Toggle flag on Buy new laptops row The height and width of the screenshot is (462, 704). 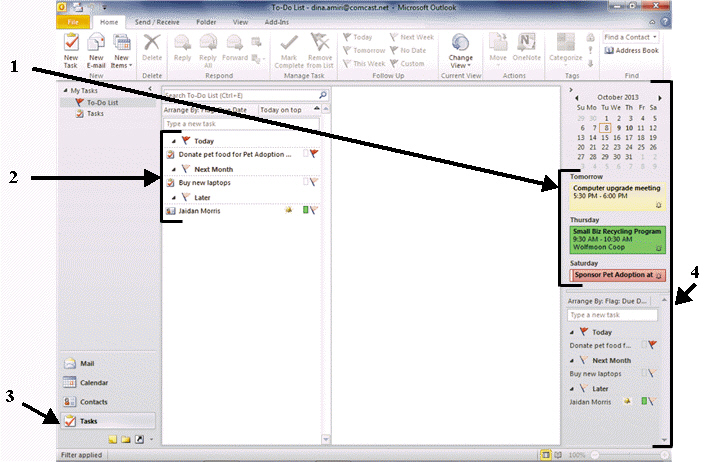point(314,182)
